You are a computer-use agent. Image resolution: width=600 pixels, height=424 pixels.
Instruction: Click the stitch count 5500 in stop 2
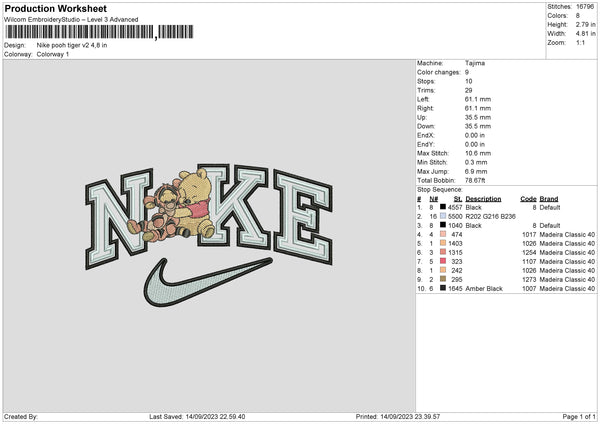pos(455,216)
